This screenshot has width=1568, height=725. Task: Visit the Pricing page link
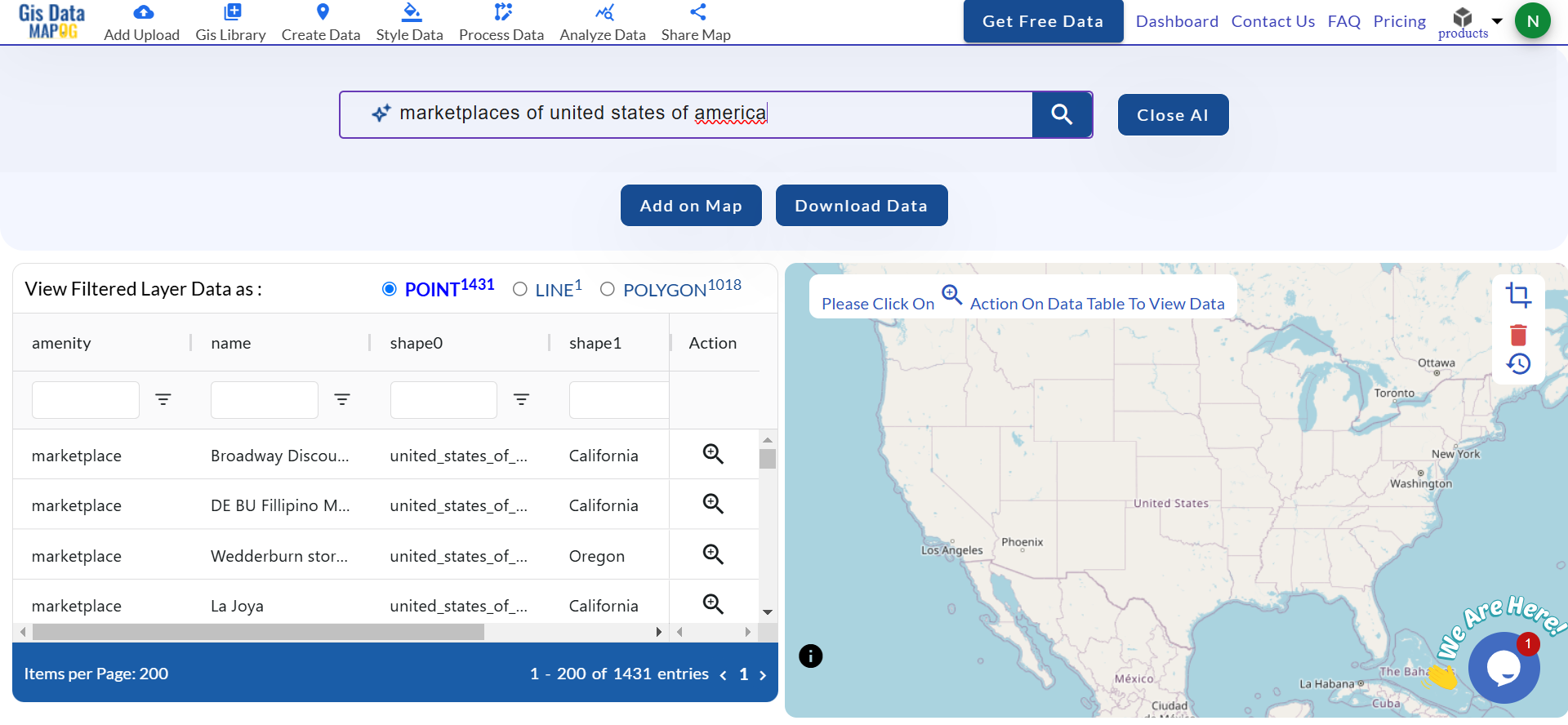pos(1400,21)
